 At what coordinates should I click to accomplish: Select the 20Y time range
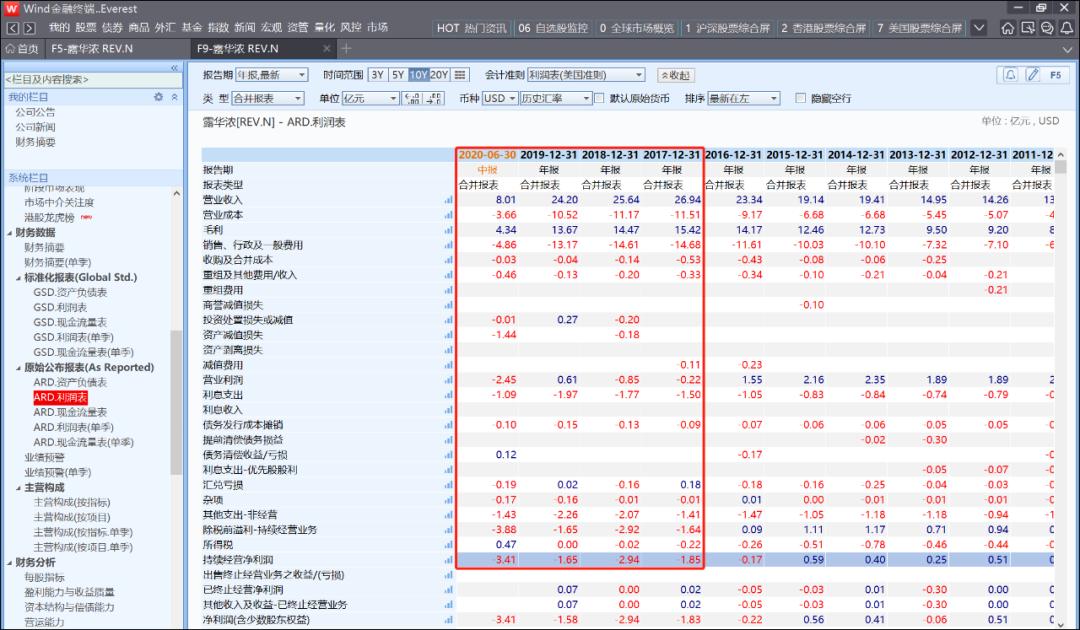439,75
